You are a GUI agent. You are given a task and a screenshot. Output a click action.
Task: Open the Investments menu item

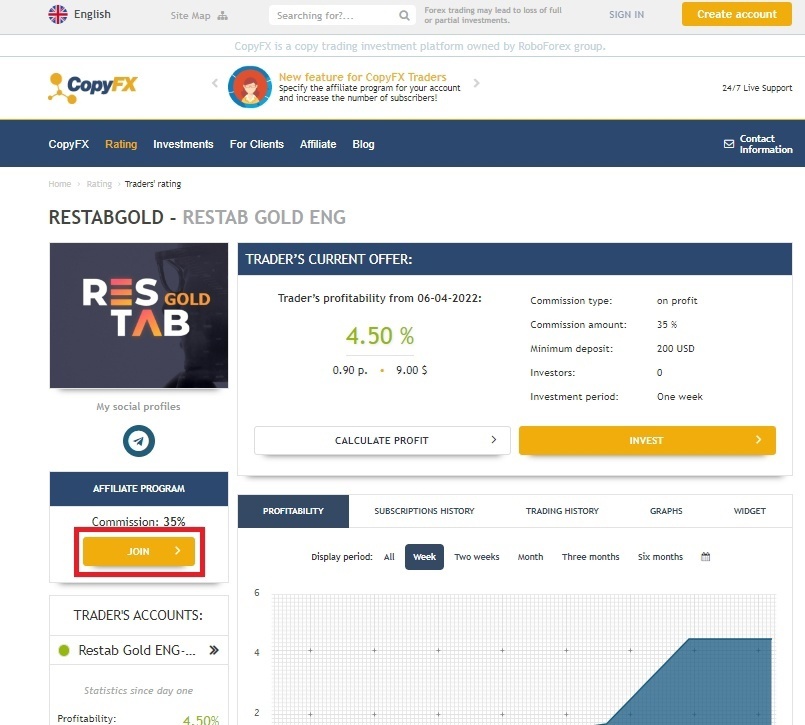pyautogui.click(x=183, y=144)
